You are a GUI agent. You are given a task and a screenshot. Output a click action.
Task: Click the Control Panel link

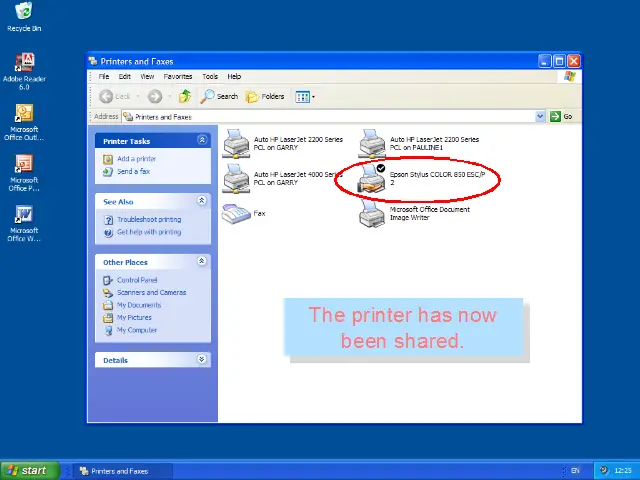pos(137,280)
